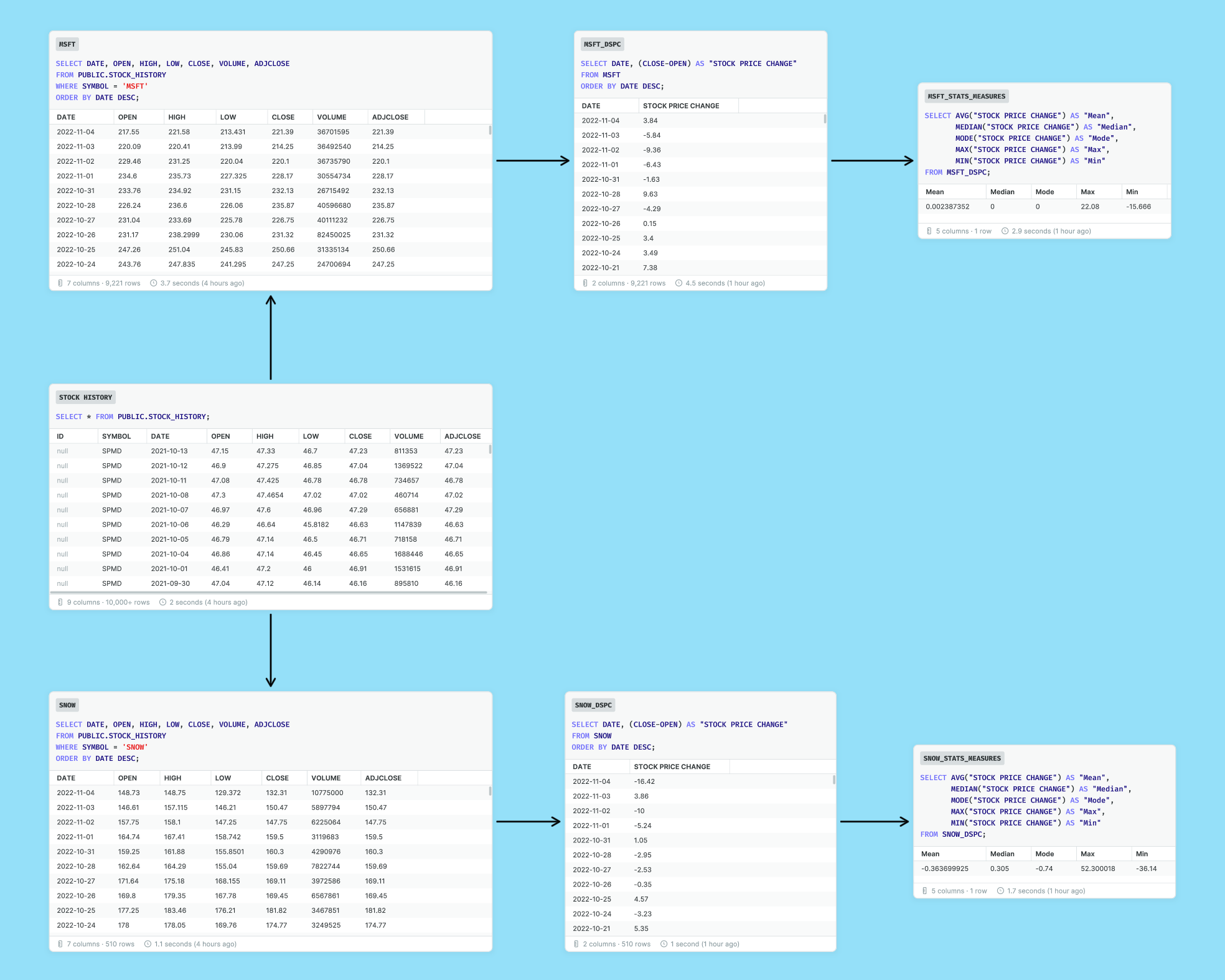Image resolution: width=1225 pixels, height=980 pixels.
Task: Click the columns icon in SNOW_DSPC footer
Action: pos(576,944)
